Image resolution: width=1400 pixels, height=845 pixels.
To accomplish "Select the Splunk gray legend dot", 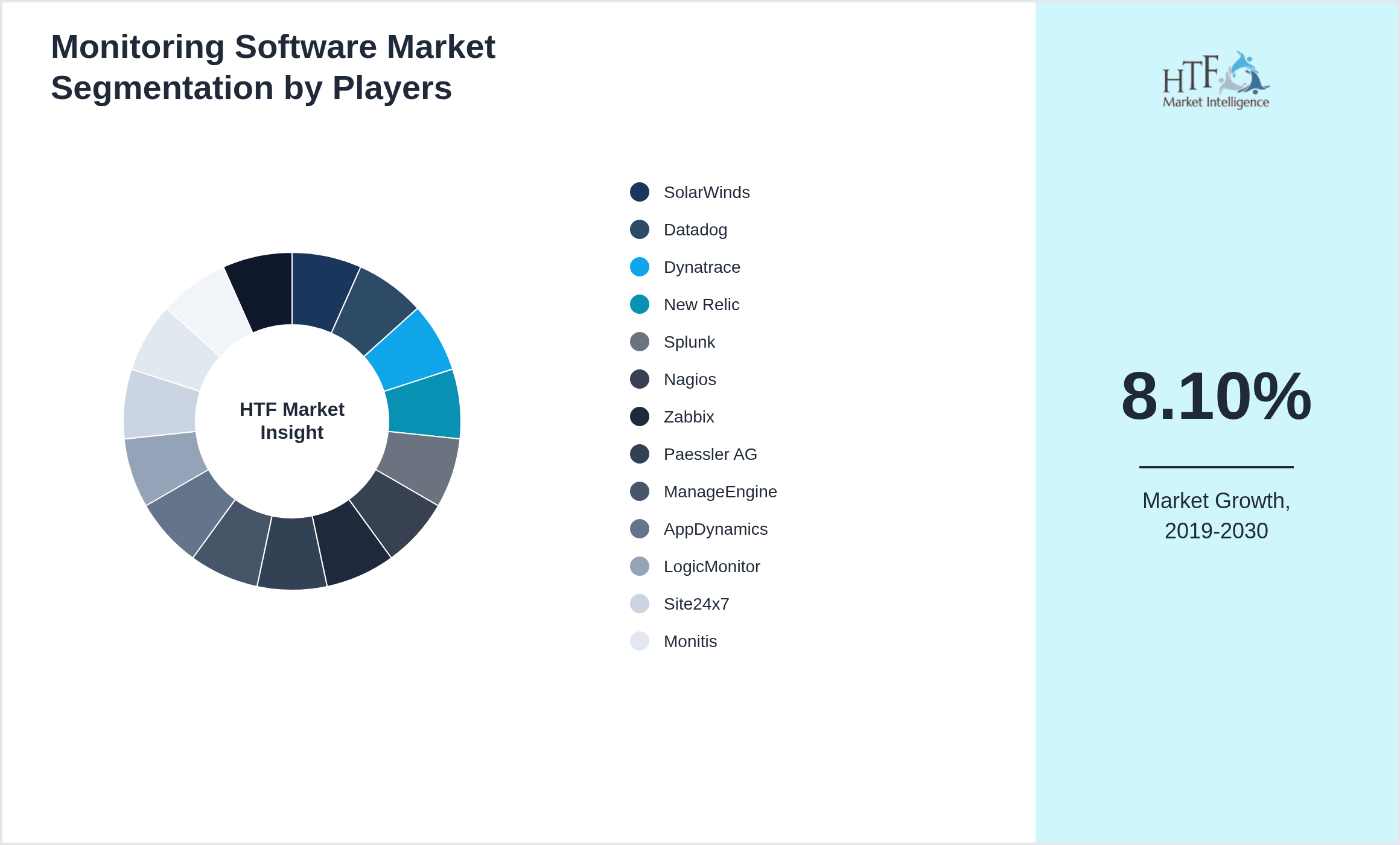I will pyautogui.click(x=639, y=342).
